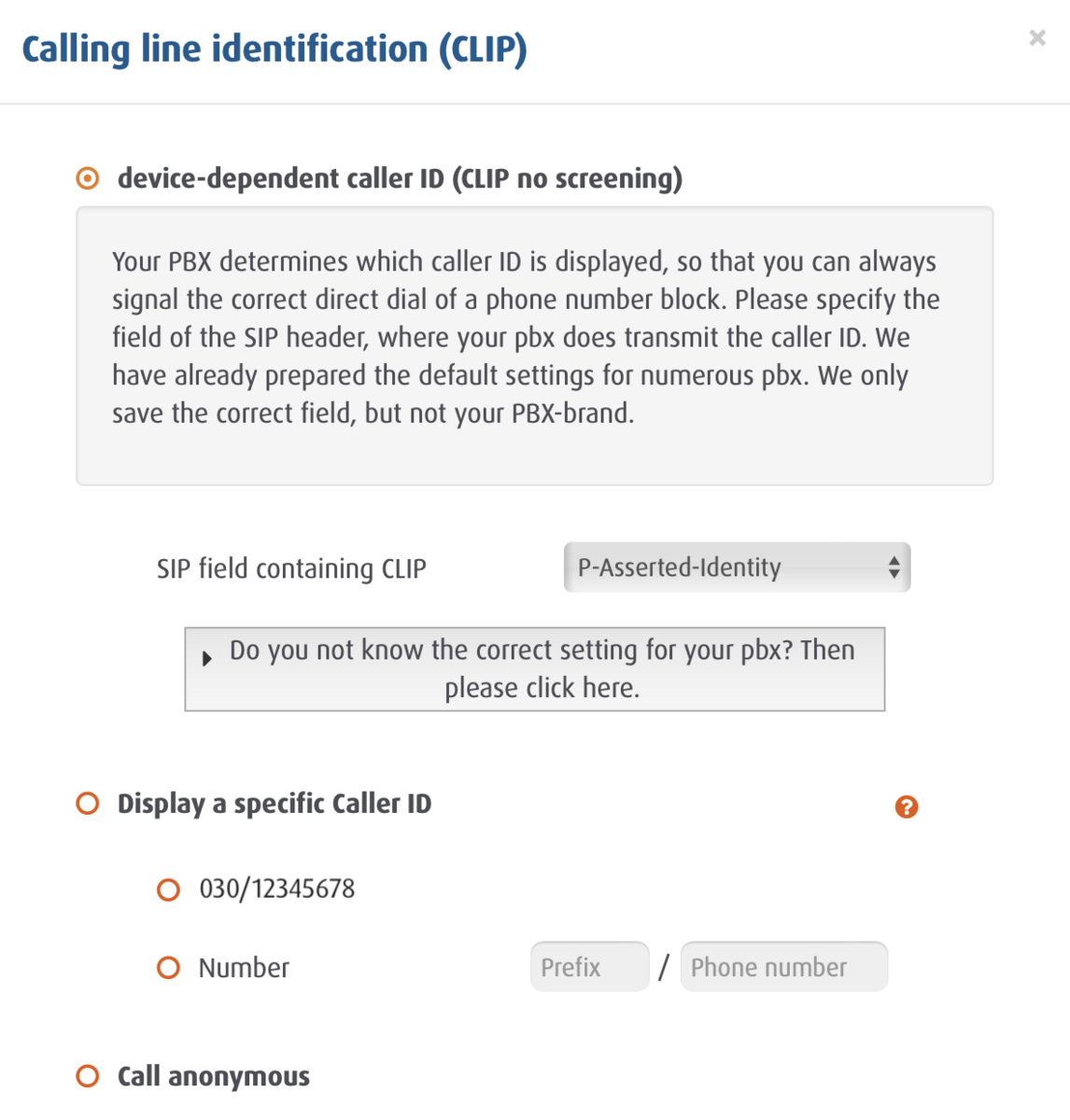Click the 'SIP field containing CLIP' label
This screenshot has height=1120, width=1070.
coord(291,568)
